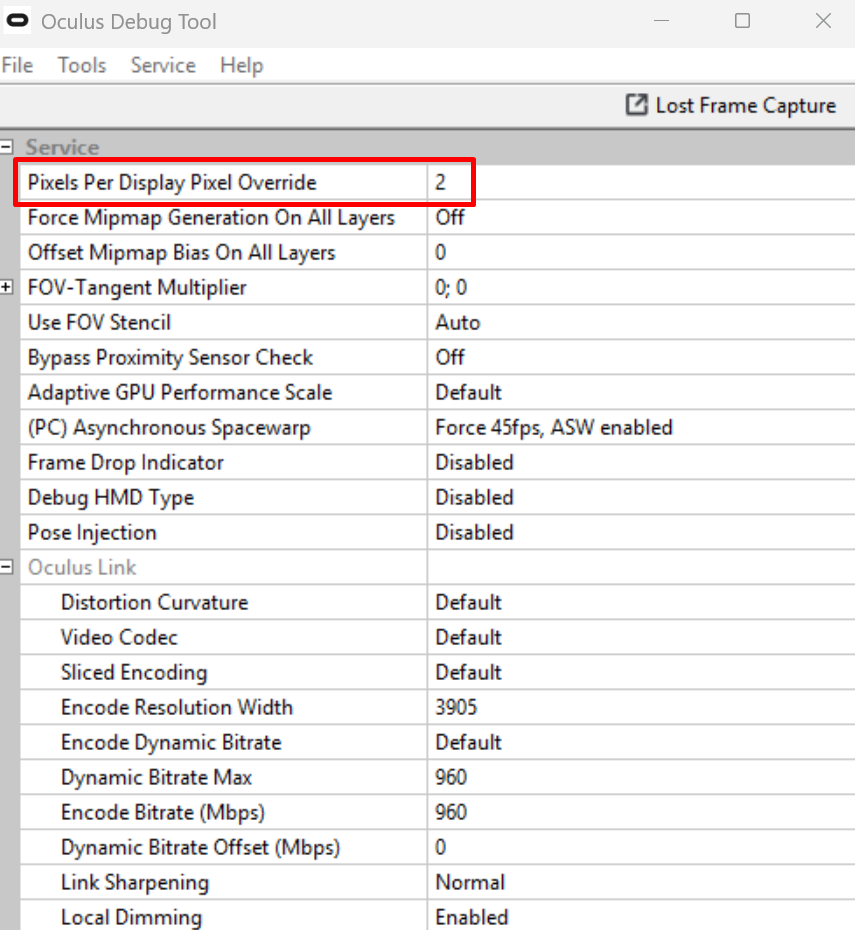This screenshot has width=855, height=930.
Task: Change the Asynchronous Spacewarp setting value
Action: coord(640,427)
